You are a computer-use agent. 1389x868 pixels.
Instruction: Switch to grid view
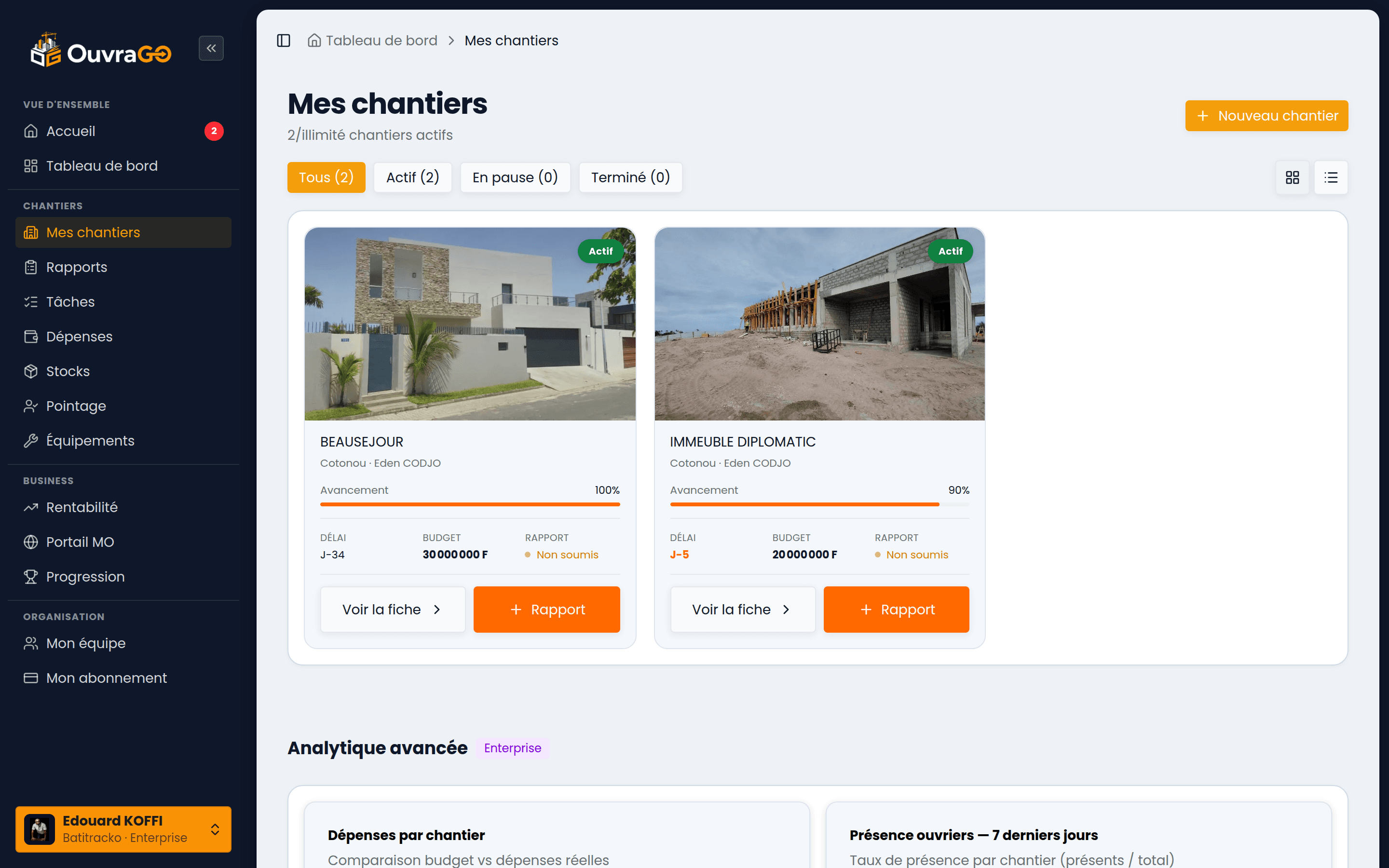1292,177
